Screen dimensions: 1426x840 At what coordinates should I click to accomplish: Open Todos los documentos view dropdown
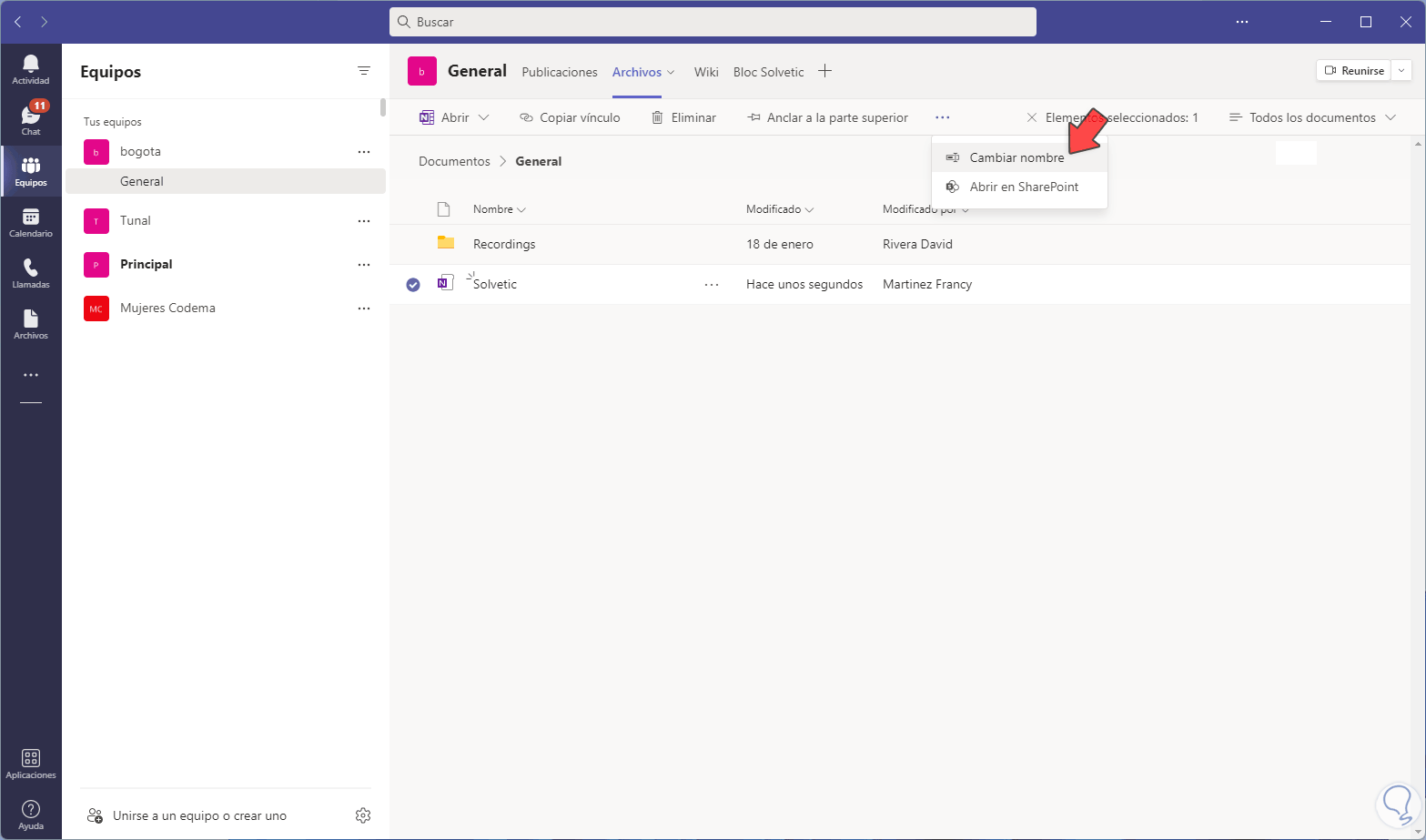pos(1312,117)
